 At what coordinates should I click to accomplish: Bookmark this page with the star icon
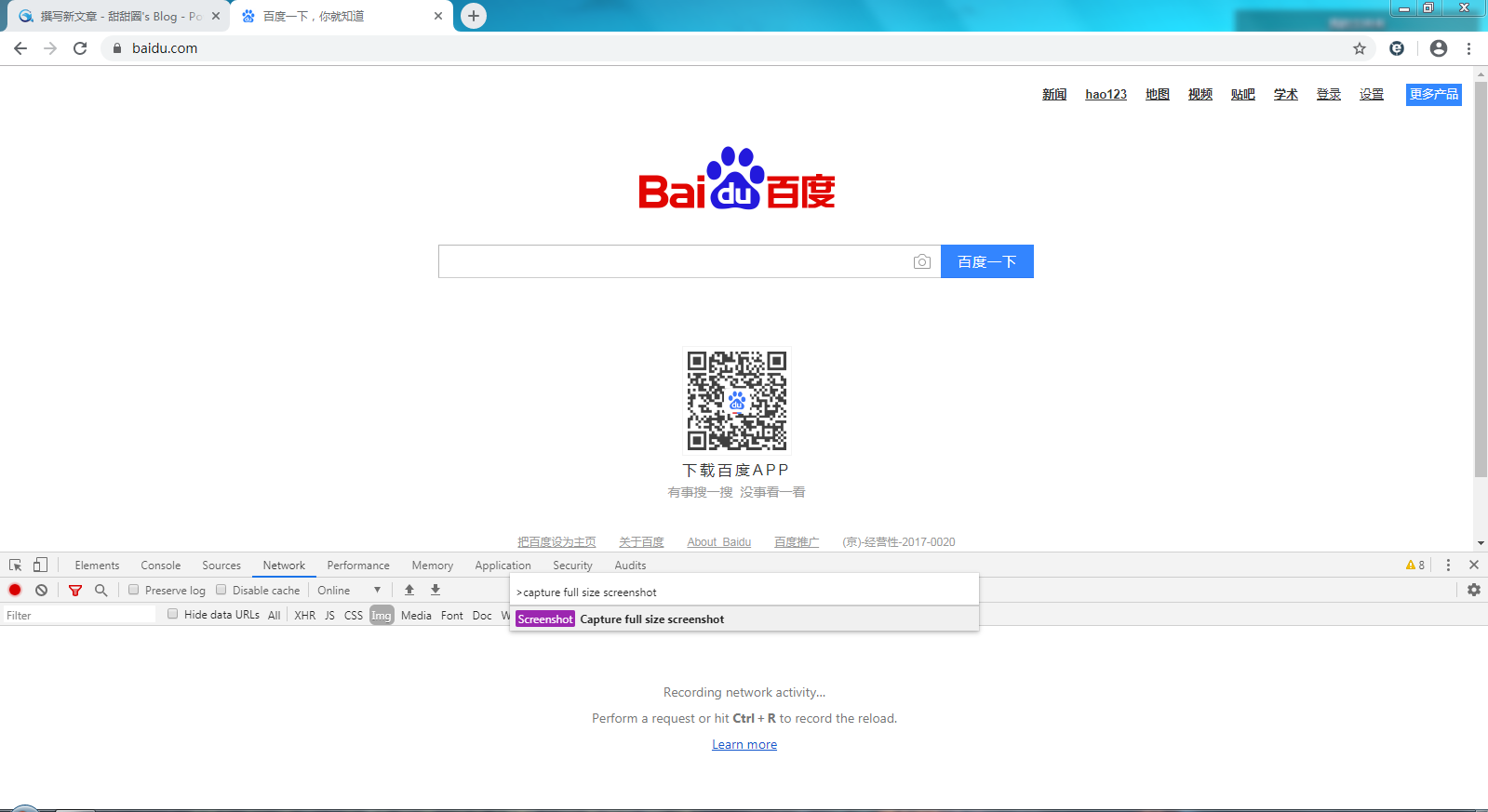[1360, 48]
